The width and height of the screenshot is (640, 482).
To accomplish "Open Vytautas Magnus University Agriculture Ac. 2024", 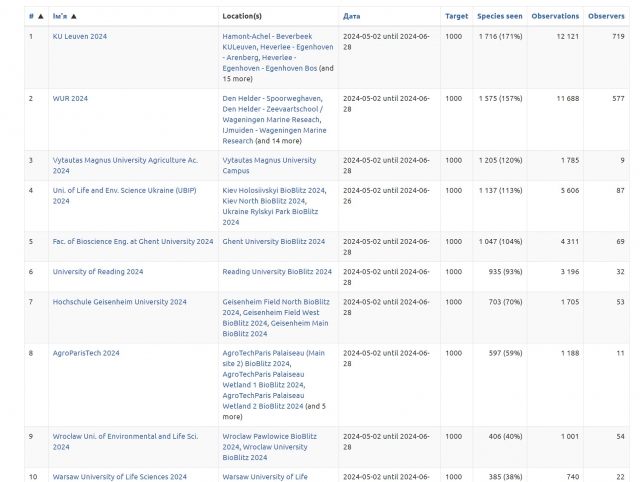I will (125, 160).
